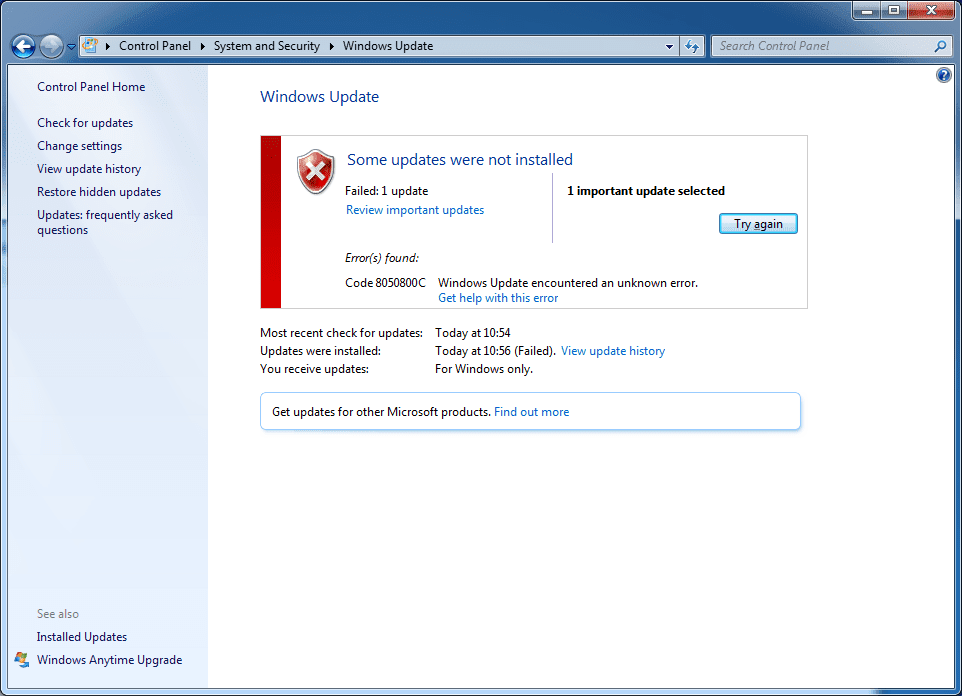
Task: Open the address bar history dropdown
Action: [668, 46]
